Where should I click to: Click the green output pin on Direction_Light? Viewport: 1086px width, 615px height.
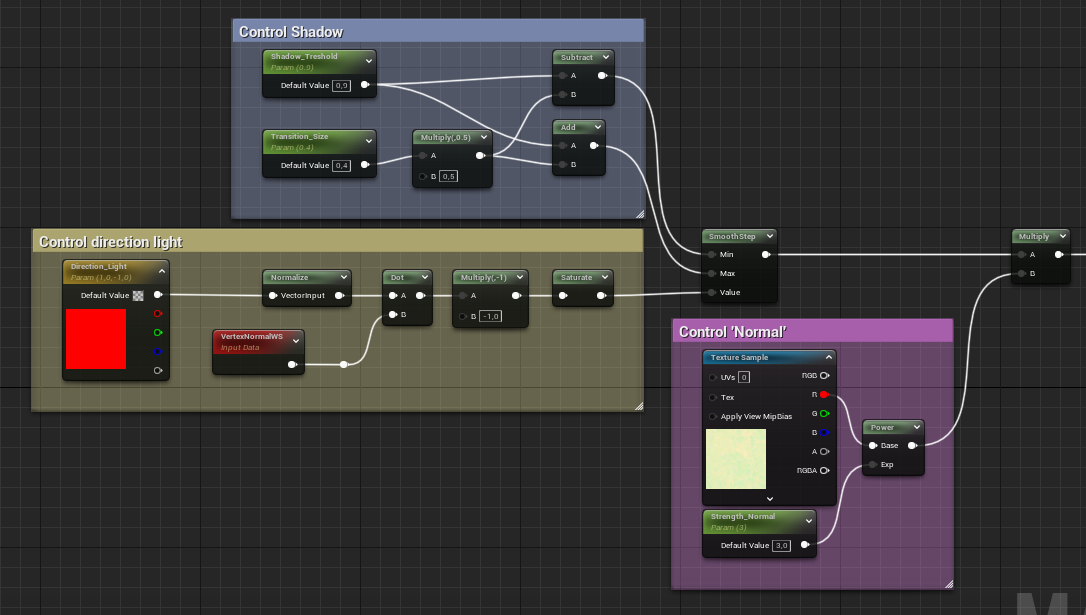(158, 333)
